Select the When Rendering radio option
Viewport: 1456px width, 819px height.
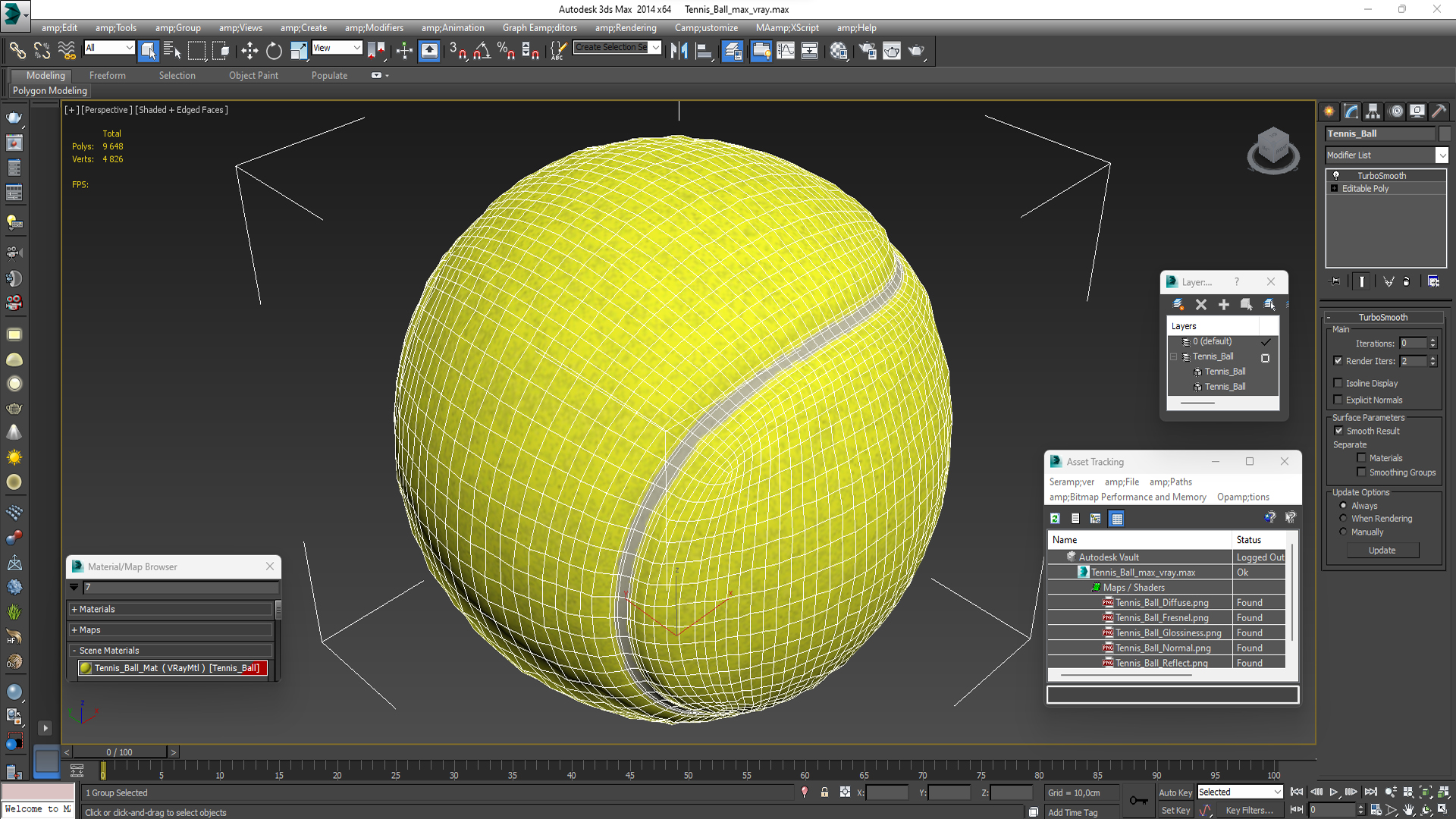[x=1343, y=519]
